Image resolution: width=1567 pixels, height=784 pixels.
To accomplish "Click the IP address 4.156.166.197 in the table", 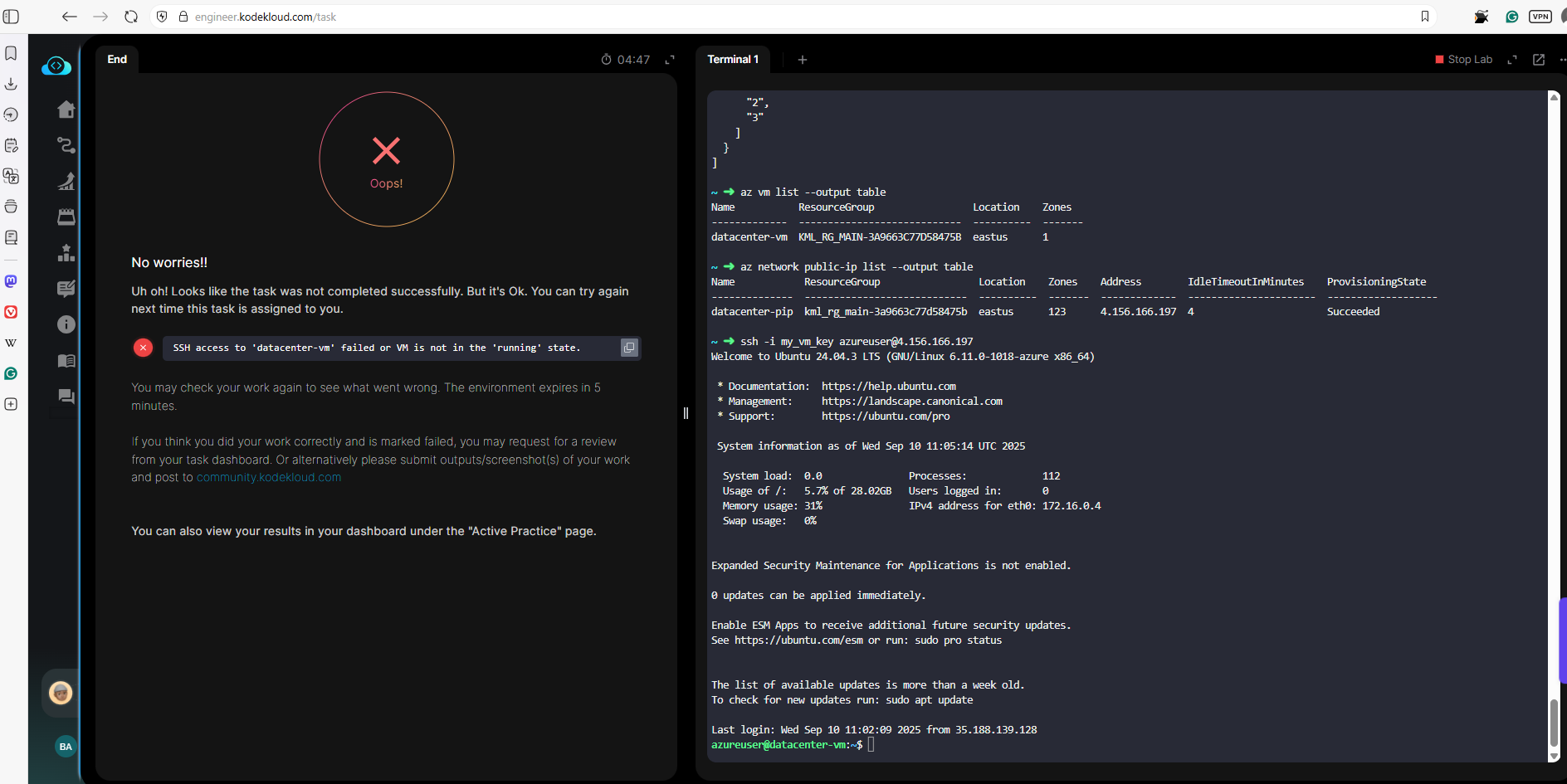I will pyautogui.click(x=1138, y=312).
